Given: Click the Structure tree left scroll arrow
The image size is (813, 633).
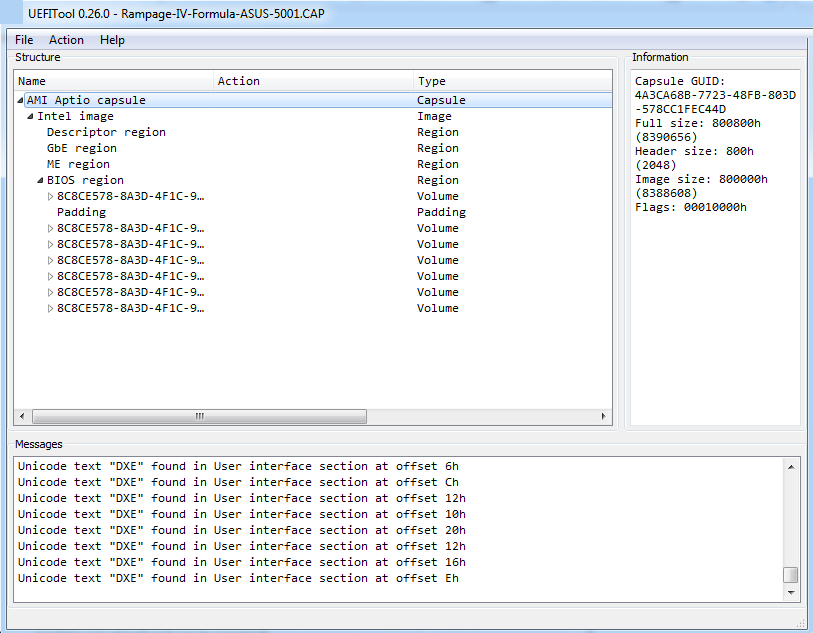Looking at the screenshot, I should tap(22, 416).
